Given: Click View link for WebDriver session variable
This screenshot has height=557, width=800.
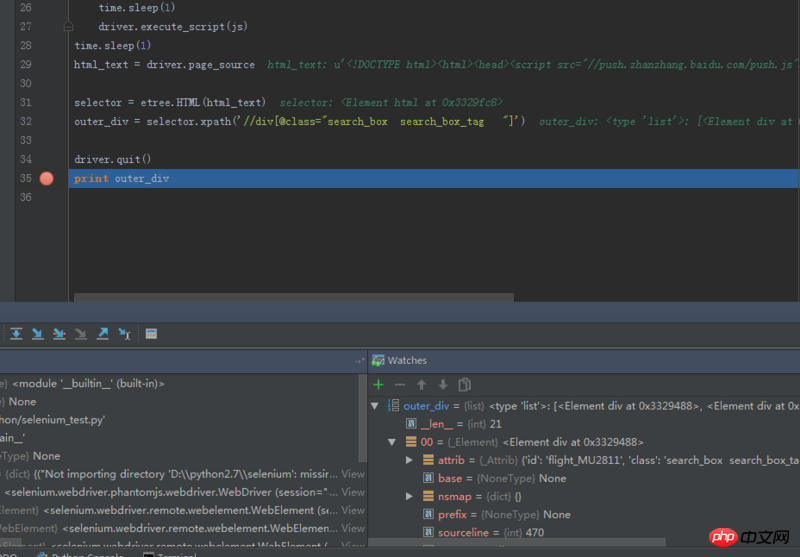Looking at the screenshot, I should pos(353,492).
